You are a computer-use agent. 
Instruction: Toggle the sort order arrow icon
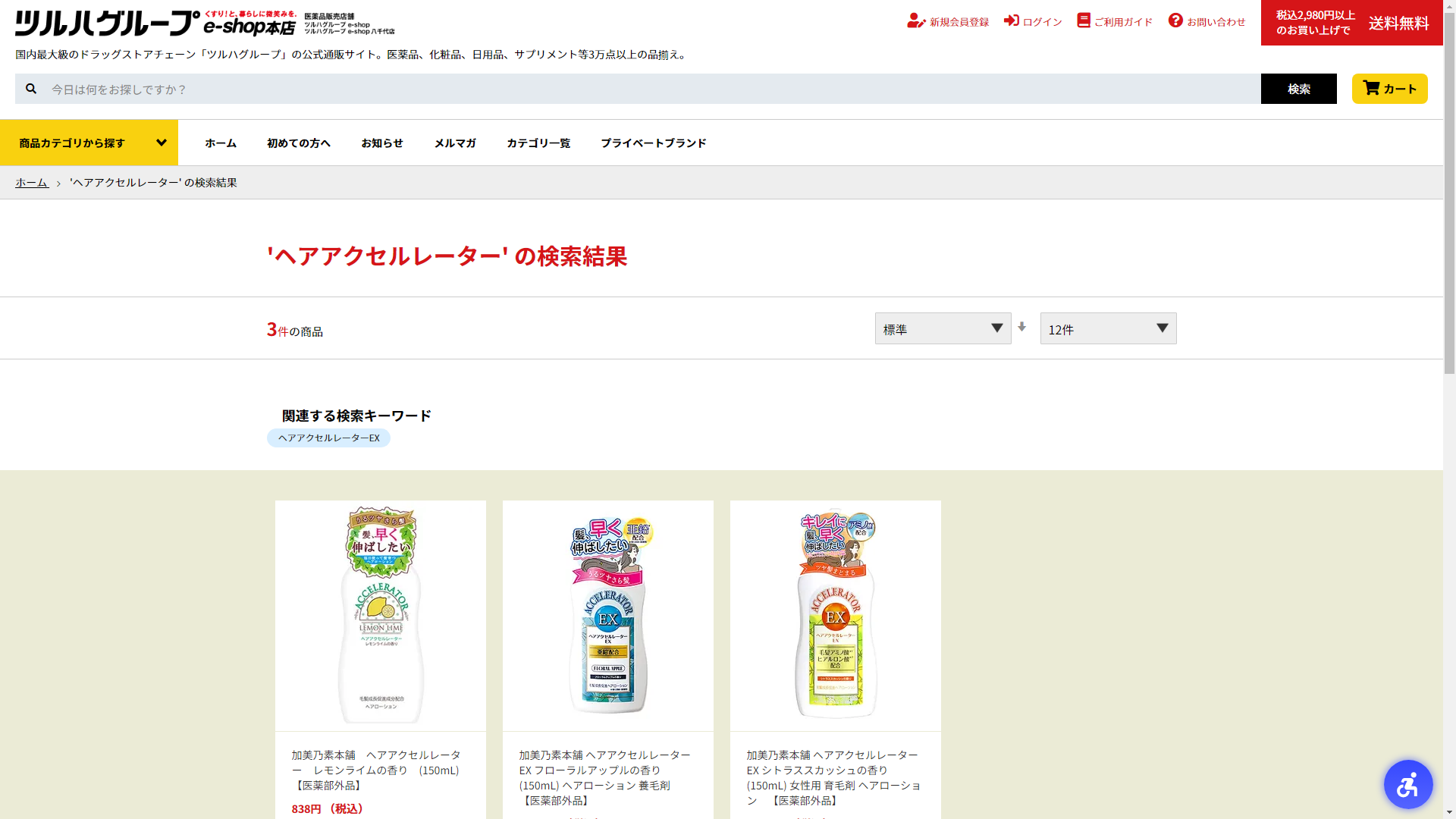click(1021, 327)
